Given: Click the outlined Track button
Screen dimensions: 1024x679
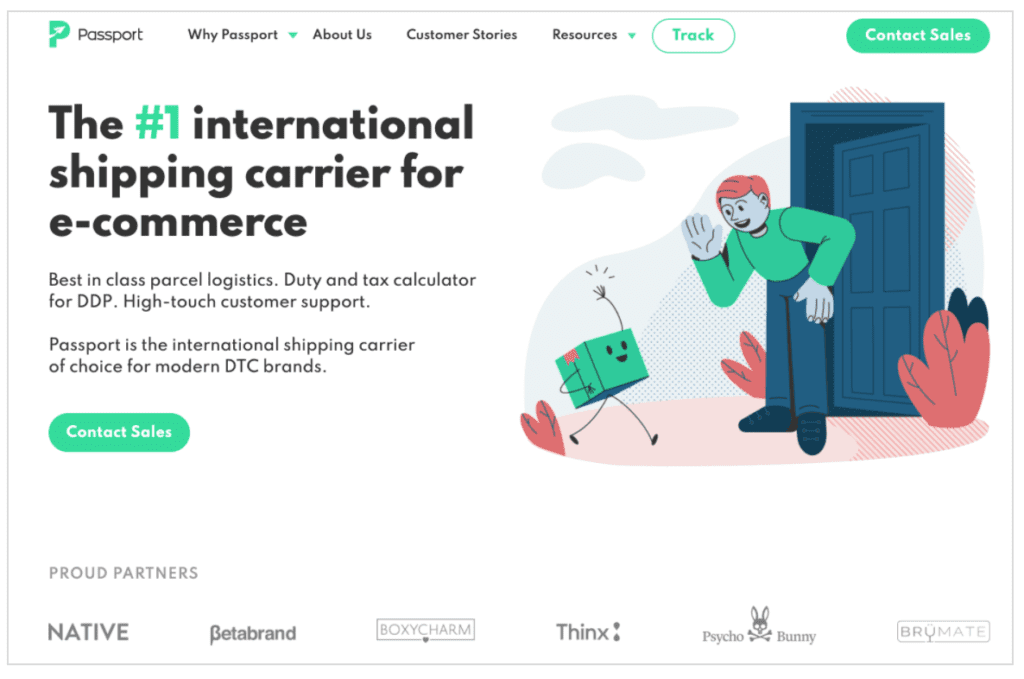Looking at the screenshot, I should (x=693, y=35).
